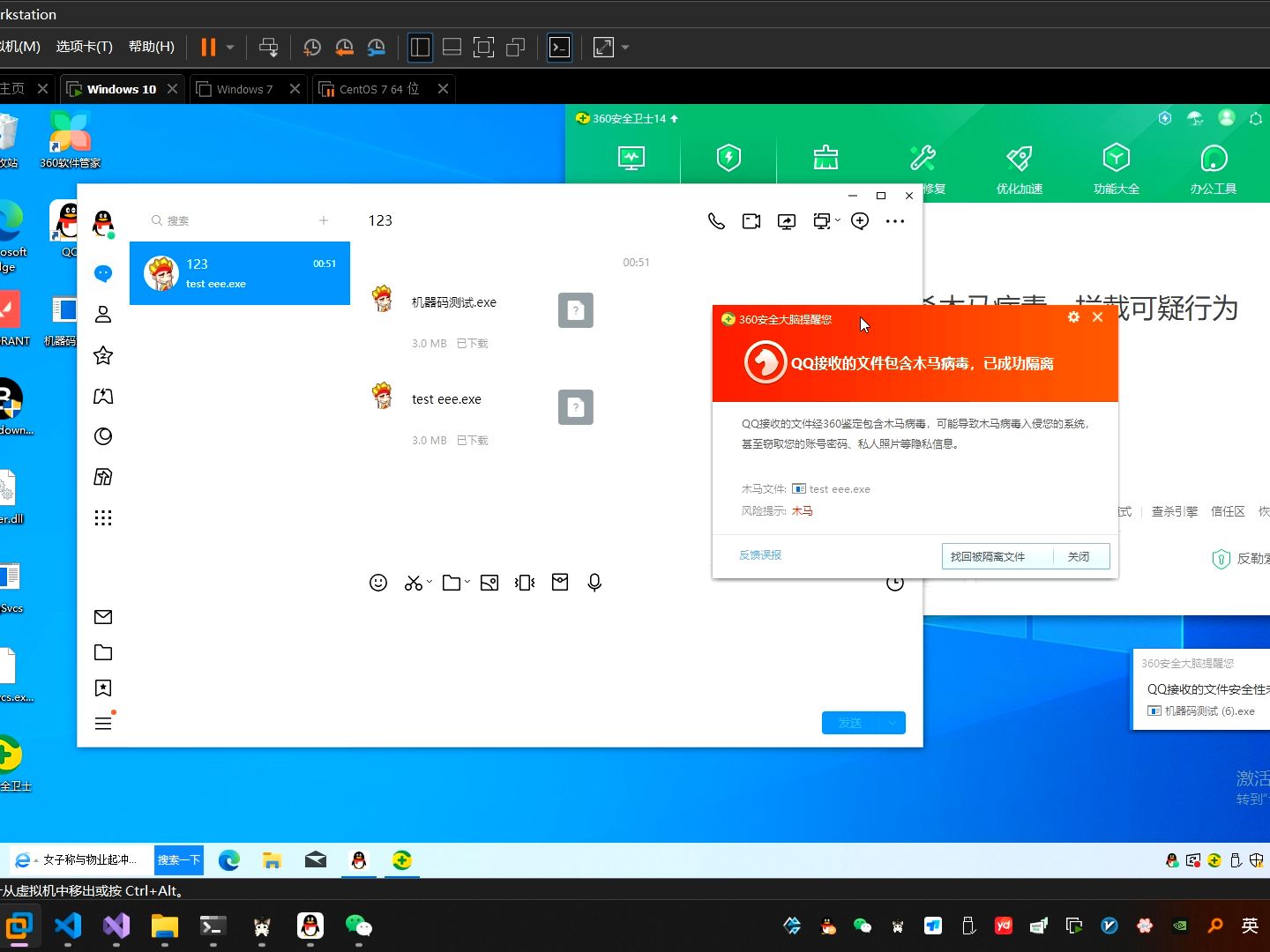
Task: Switch to the Windows 7 VM tab
Action: (249, 89)
